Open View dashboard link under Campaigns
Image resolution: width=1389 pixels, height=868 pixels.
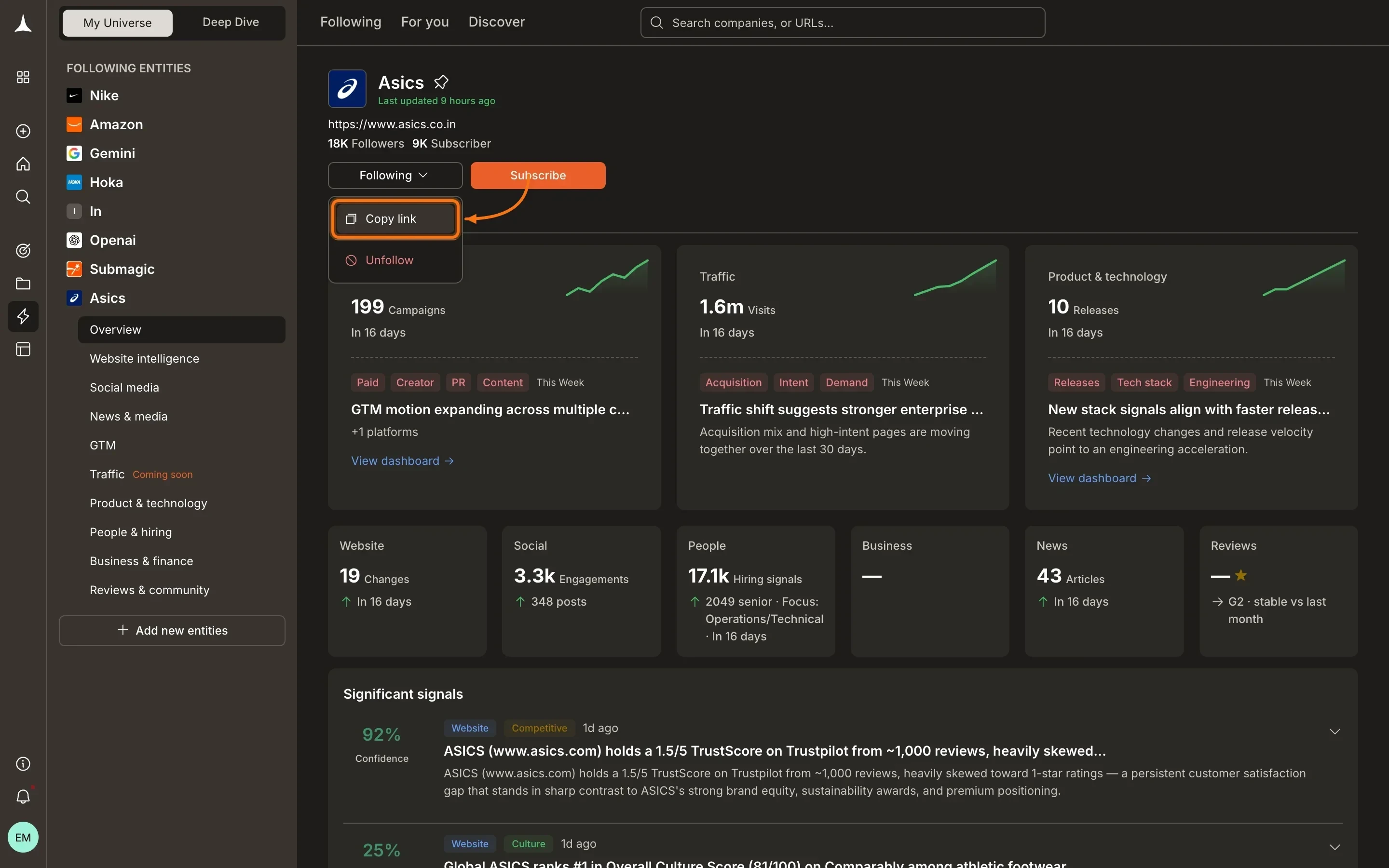coord(402,461)
